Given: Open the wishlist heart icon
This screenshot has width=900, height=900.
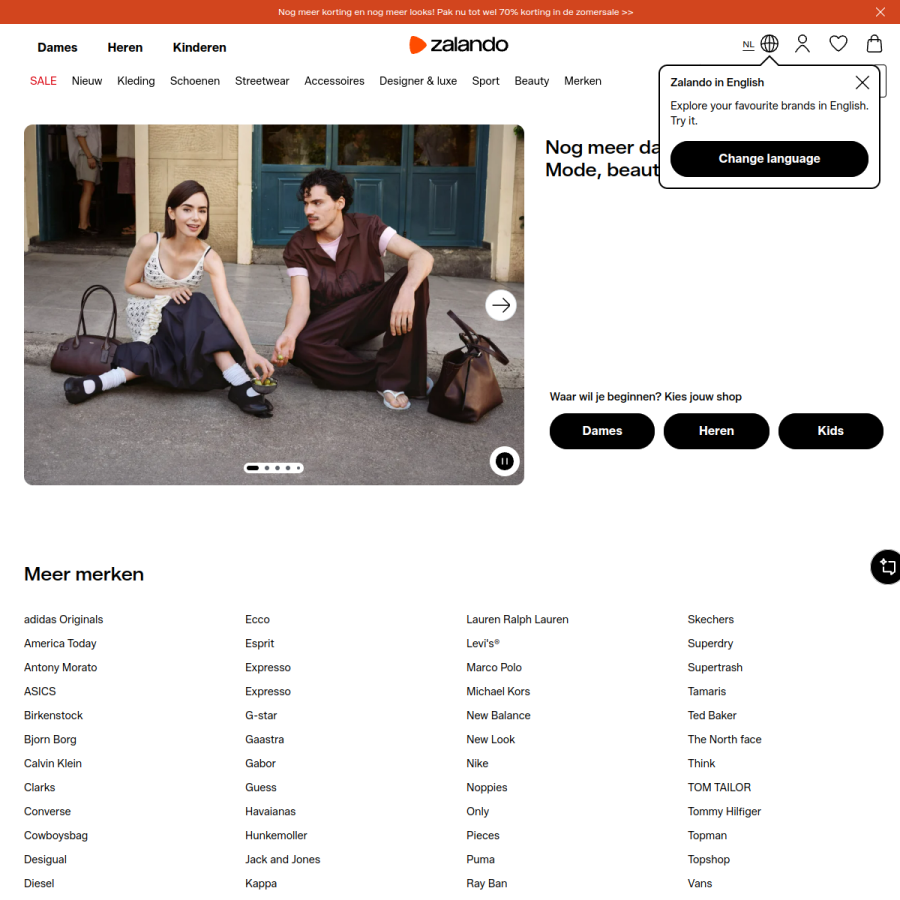Looking at the screenshot, I should (x=838, y=44).
